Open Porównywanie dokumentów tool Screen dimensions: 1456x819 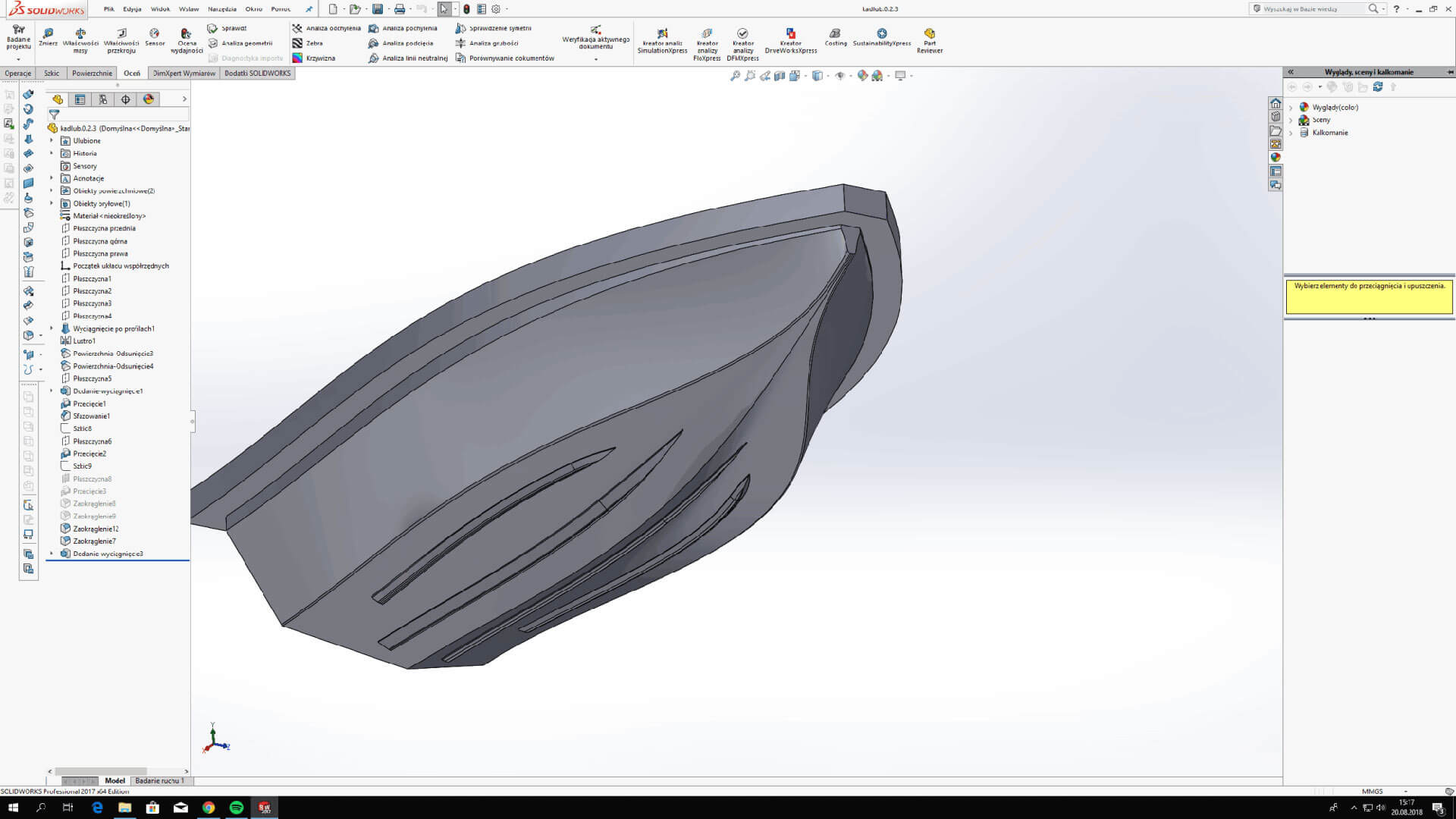(x=505, y=58)
